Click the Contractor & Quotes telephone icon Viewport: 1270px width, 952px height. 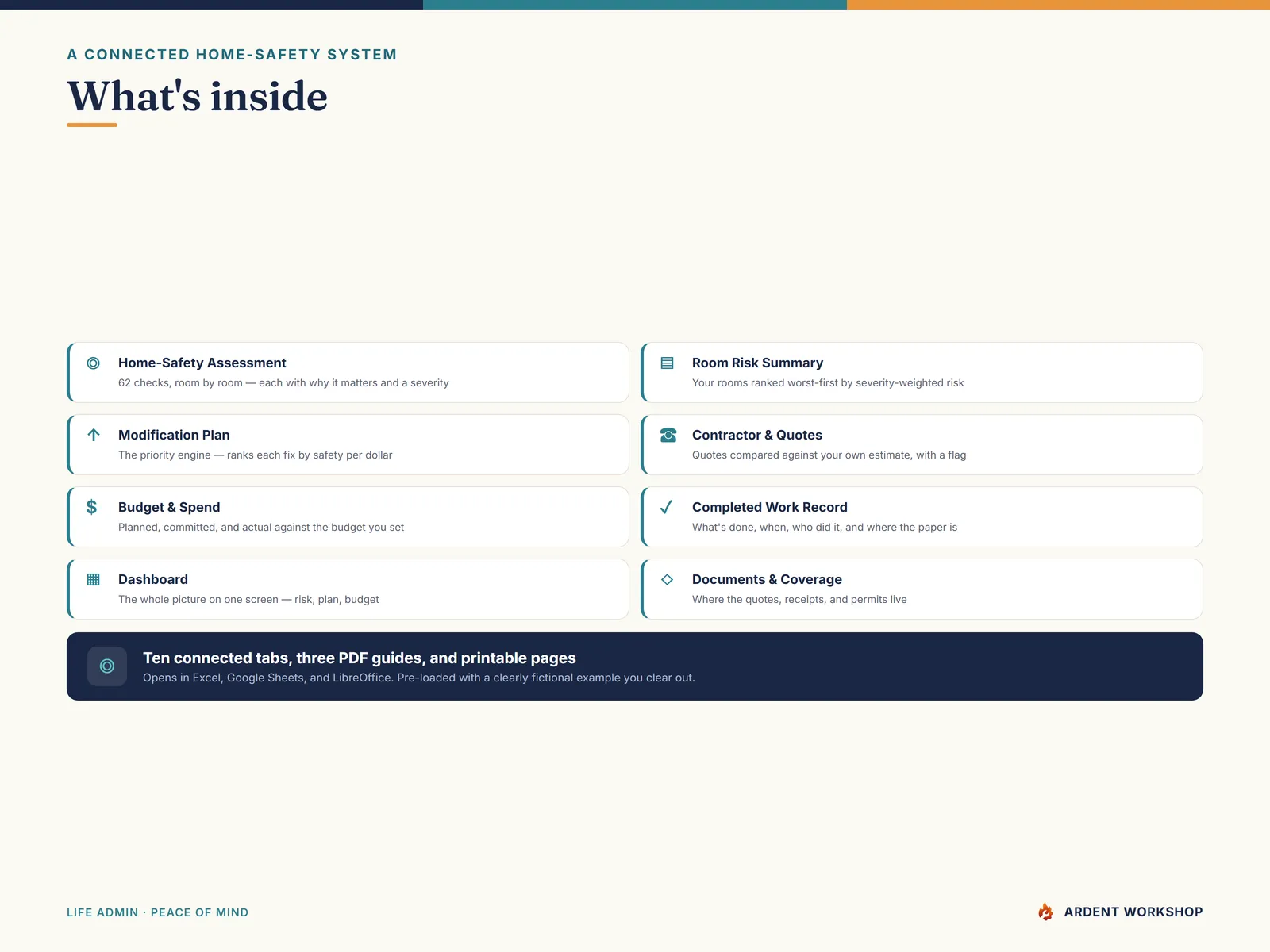(x=668, y=435)
